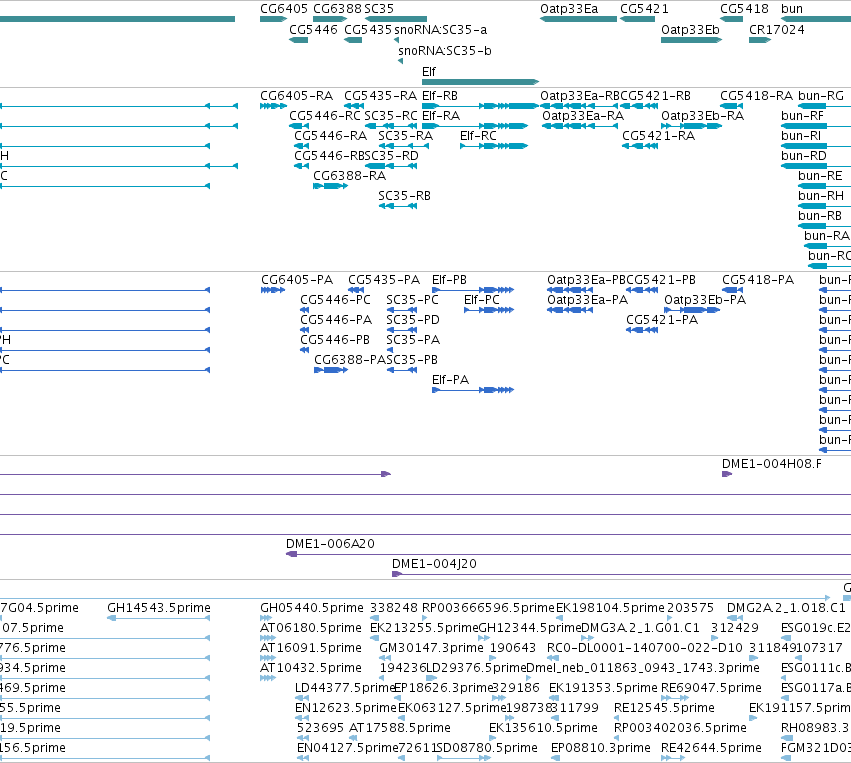The width and height of the screenshot is (851, 763).
Task: Select protein Elf-PB glyph
Action: coord(473,290)
